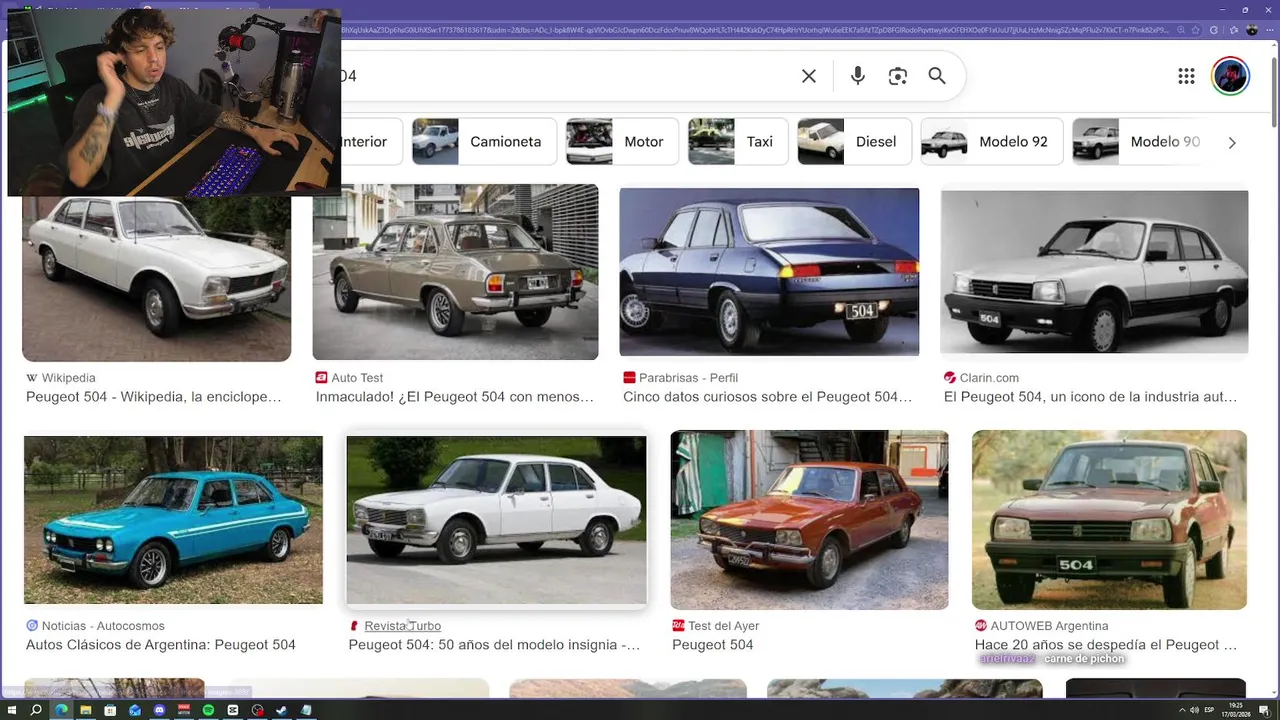Click the magnifying glass search button
Image resolution: width=1280 pixels, height=720 pixels.
point(937,76)
